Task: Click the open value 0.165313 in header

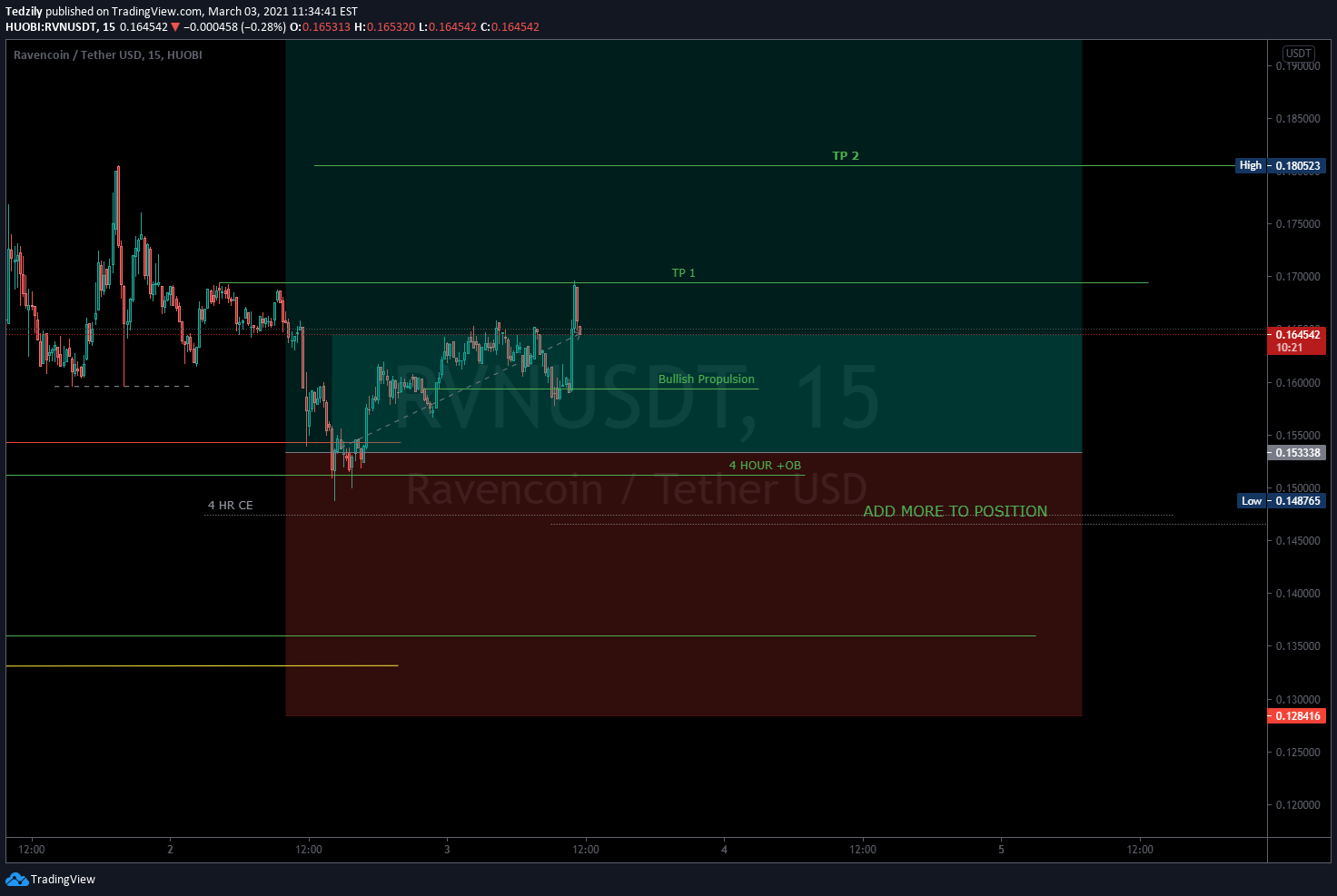Action: (x=326, y=27)
